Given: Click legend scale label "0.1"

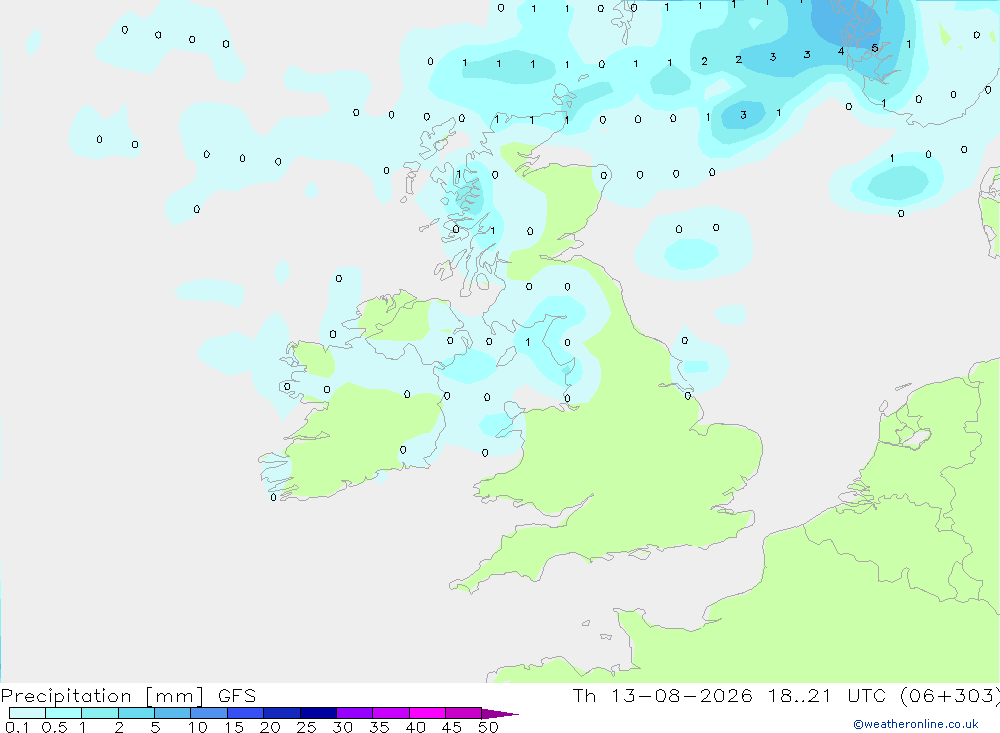Looking at the screenshot, I should 17,727.
